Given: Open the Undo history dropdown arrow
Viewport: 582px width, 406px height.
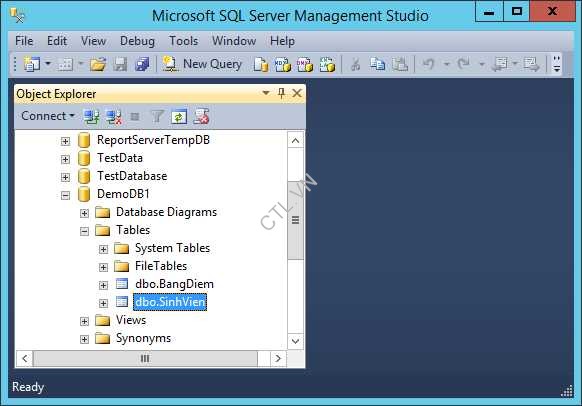Looking at the screenshot, I should click(447, 65).
